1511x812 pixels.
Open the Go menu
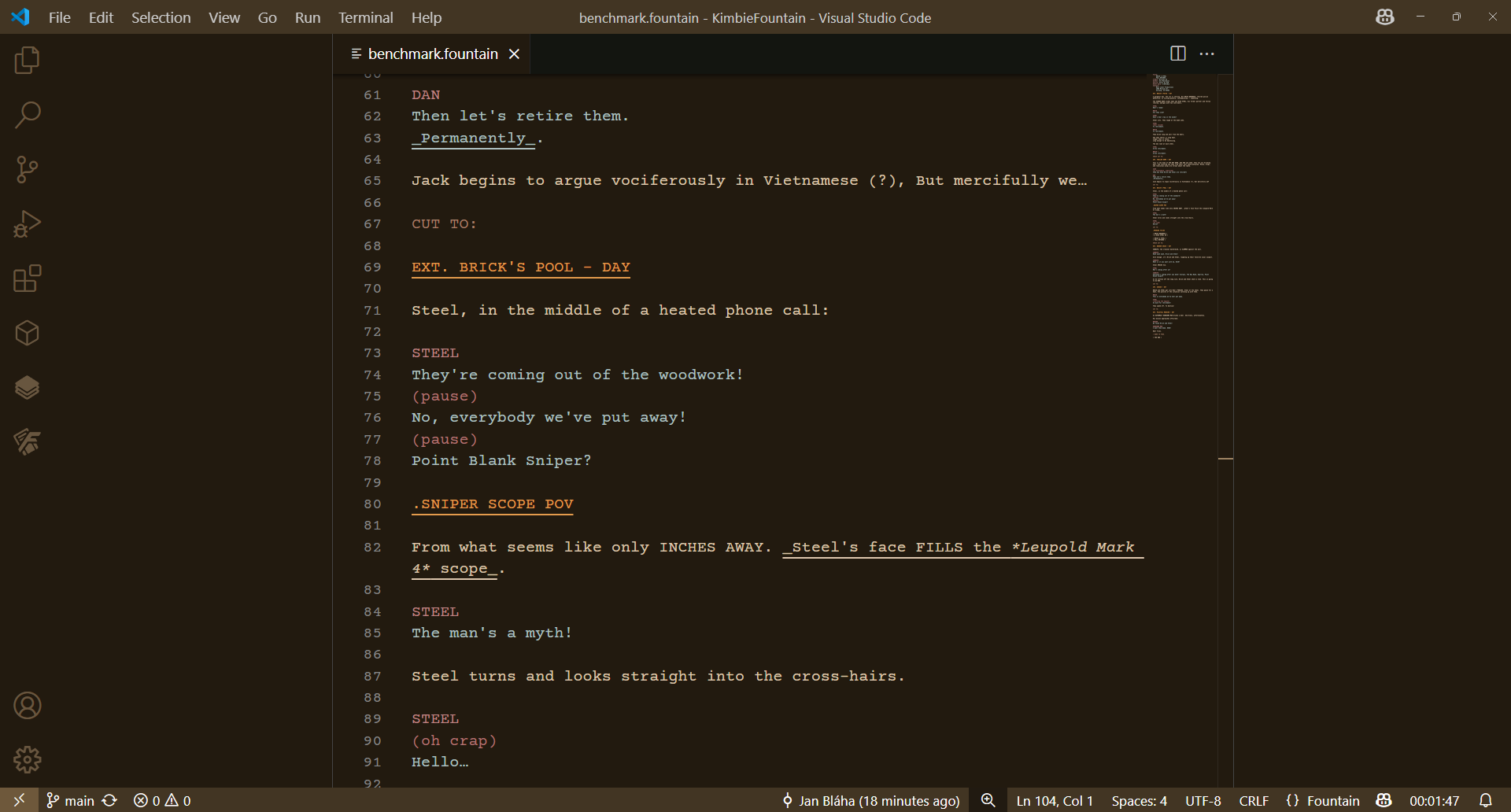point(268,17)
